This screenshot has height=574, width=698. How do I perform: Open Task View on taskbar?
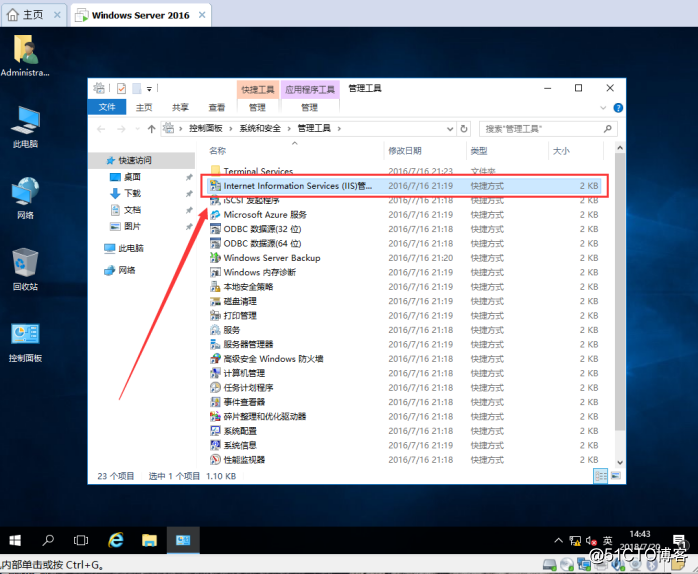[81, 540]
